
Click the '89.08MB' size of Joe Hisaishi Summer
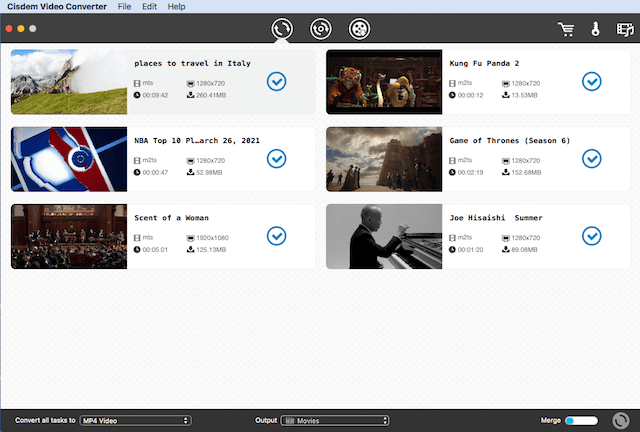pyautogui.click(x=524, y=249)
